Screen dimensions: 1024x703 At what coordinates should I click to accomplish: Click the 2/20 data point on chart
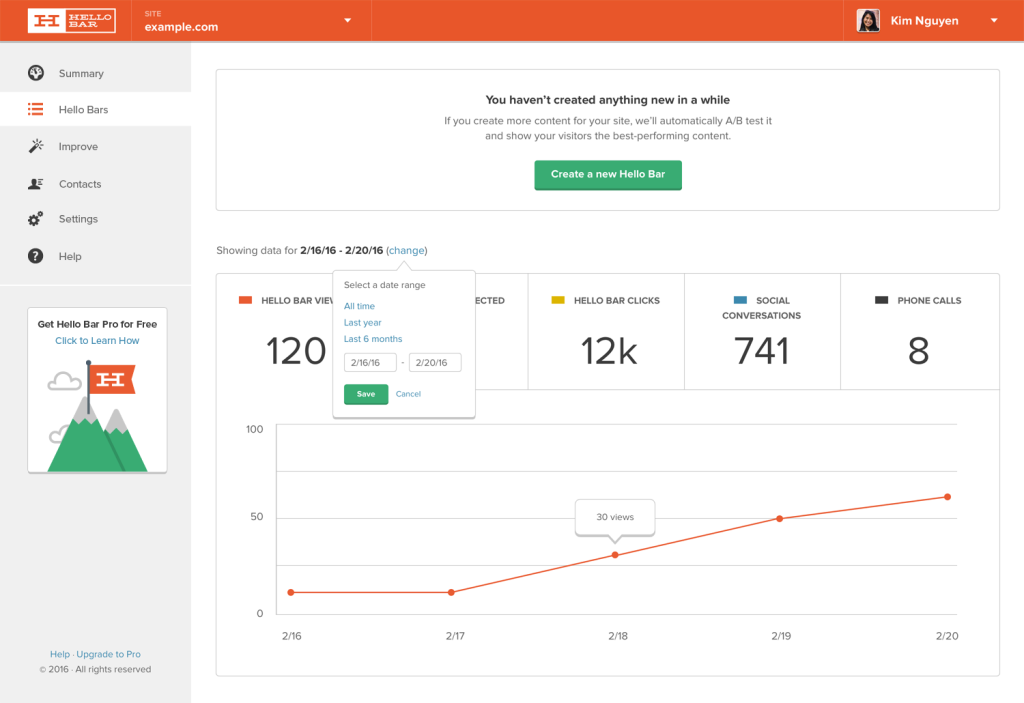[x=948, y=497]
